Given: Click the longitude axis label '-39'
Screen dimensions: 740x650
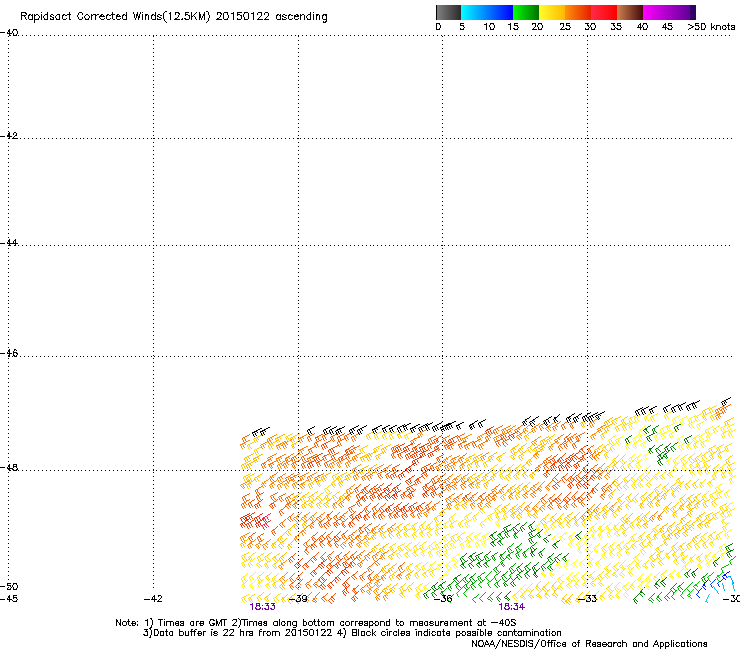Looking at the screenshot, I should (x=298, y=599).
